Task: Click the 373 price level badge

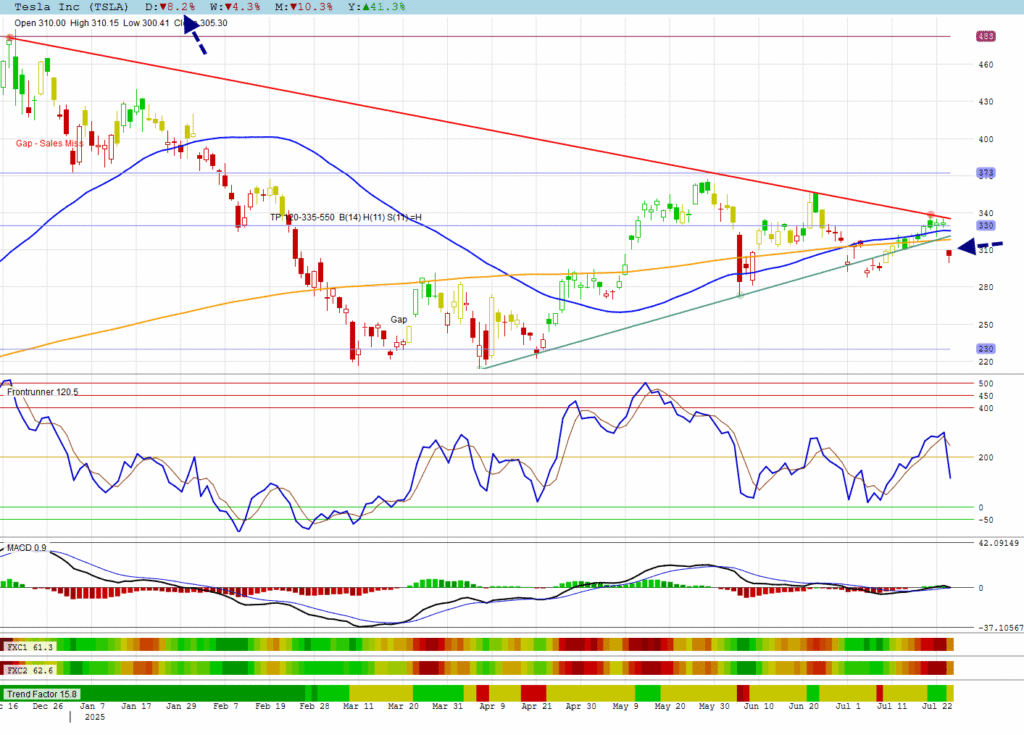Action: coord(985,173)
